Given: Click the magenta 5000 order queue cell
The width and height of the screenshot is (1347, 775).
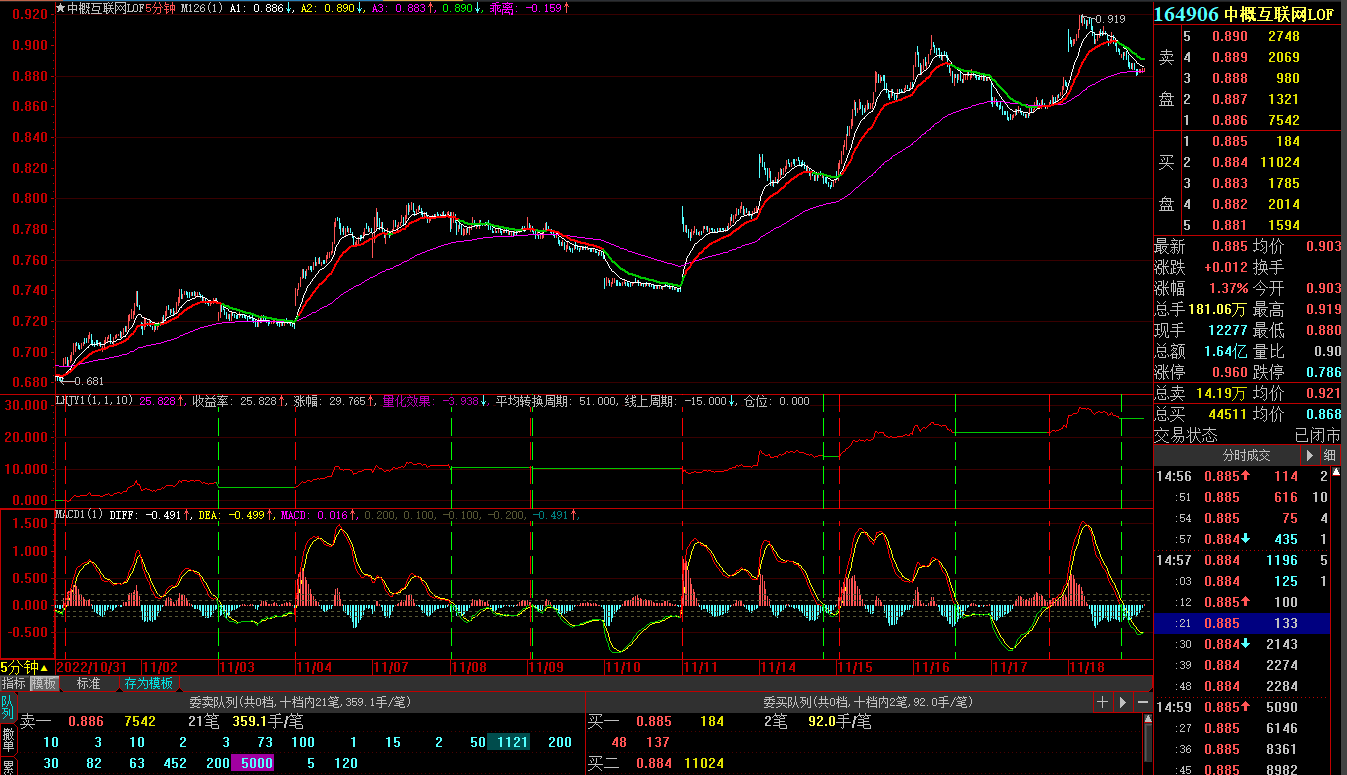Looking at the screenshot, I should click(256, 764).
